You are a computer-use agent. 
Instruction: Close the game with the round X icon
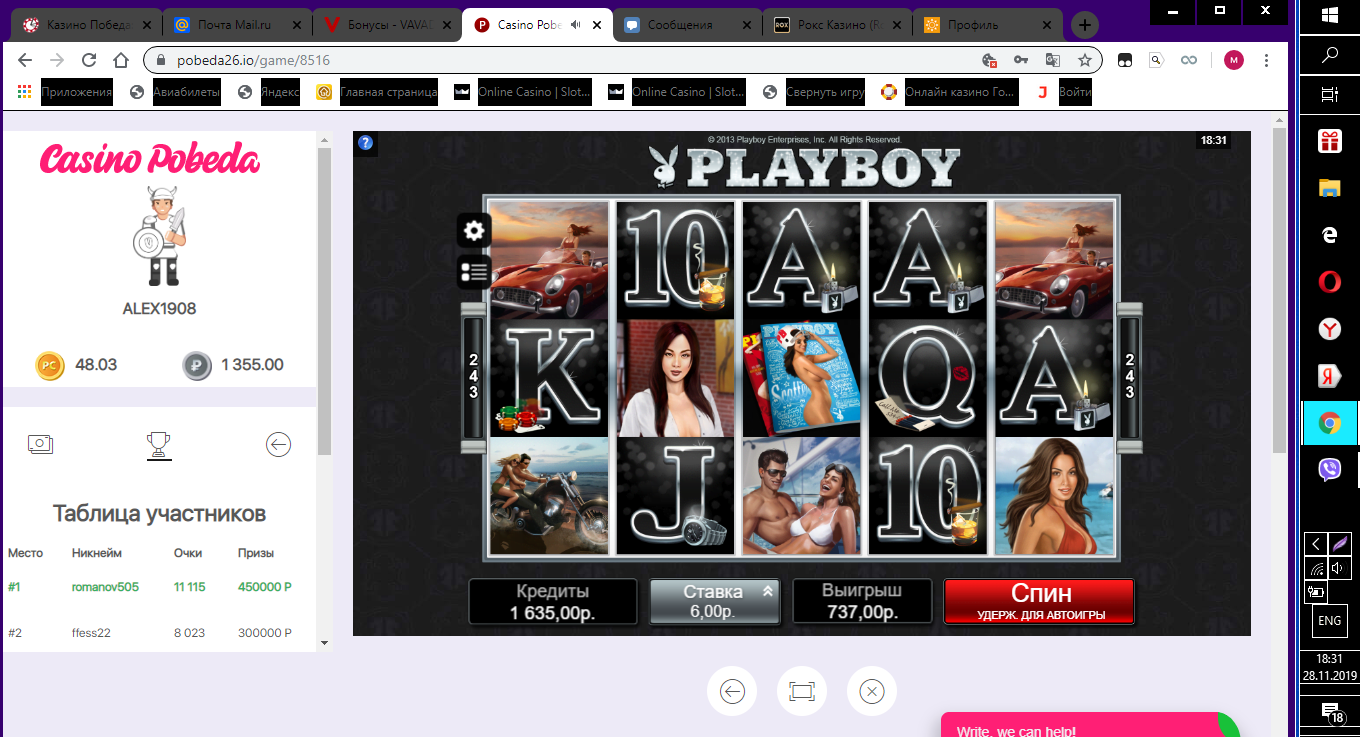[x=872, y=691]
